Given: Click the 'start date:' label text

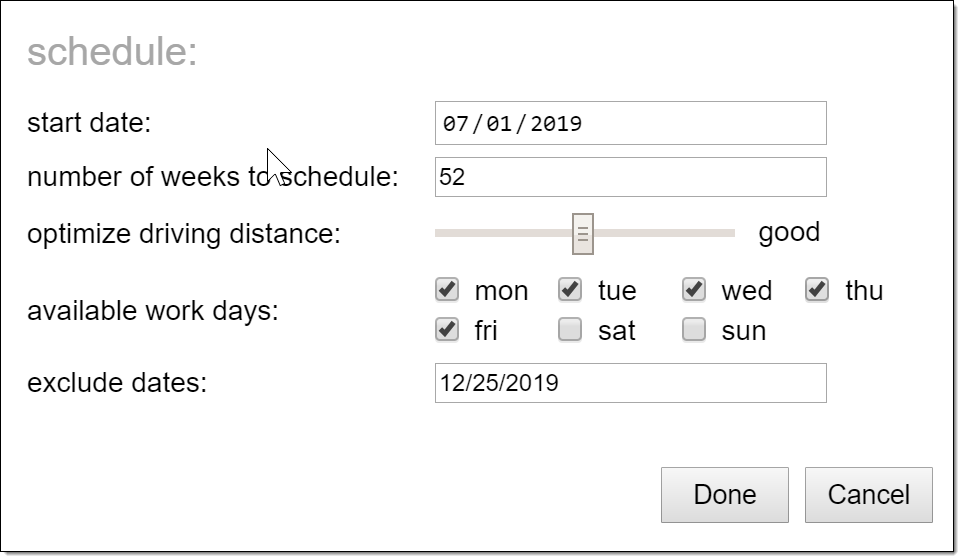Looking at the screenshot, I should (x=88, y=123).
